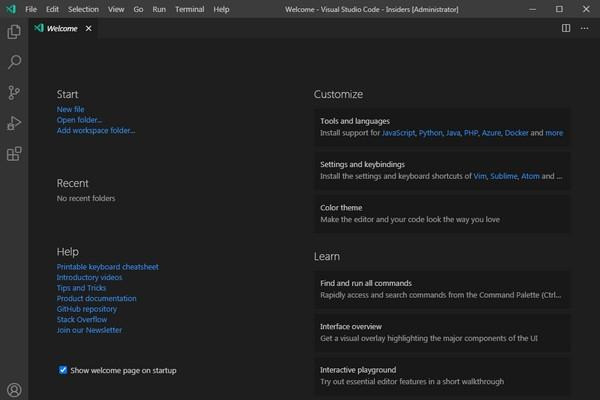Screen dimensions: 600x400
Task: Open GitHub repository link
Action: coord(87,309)
